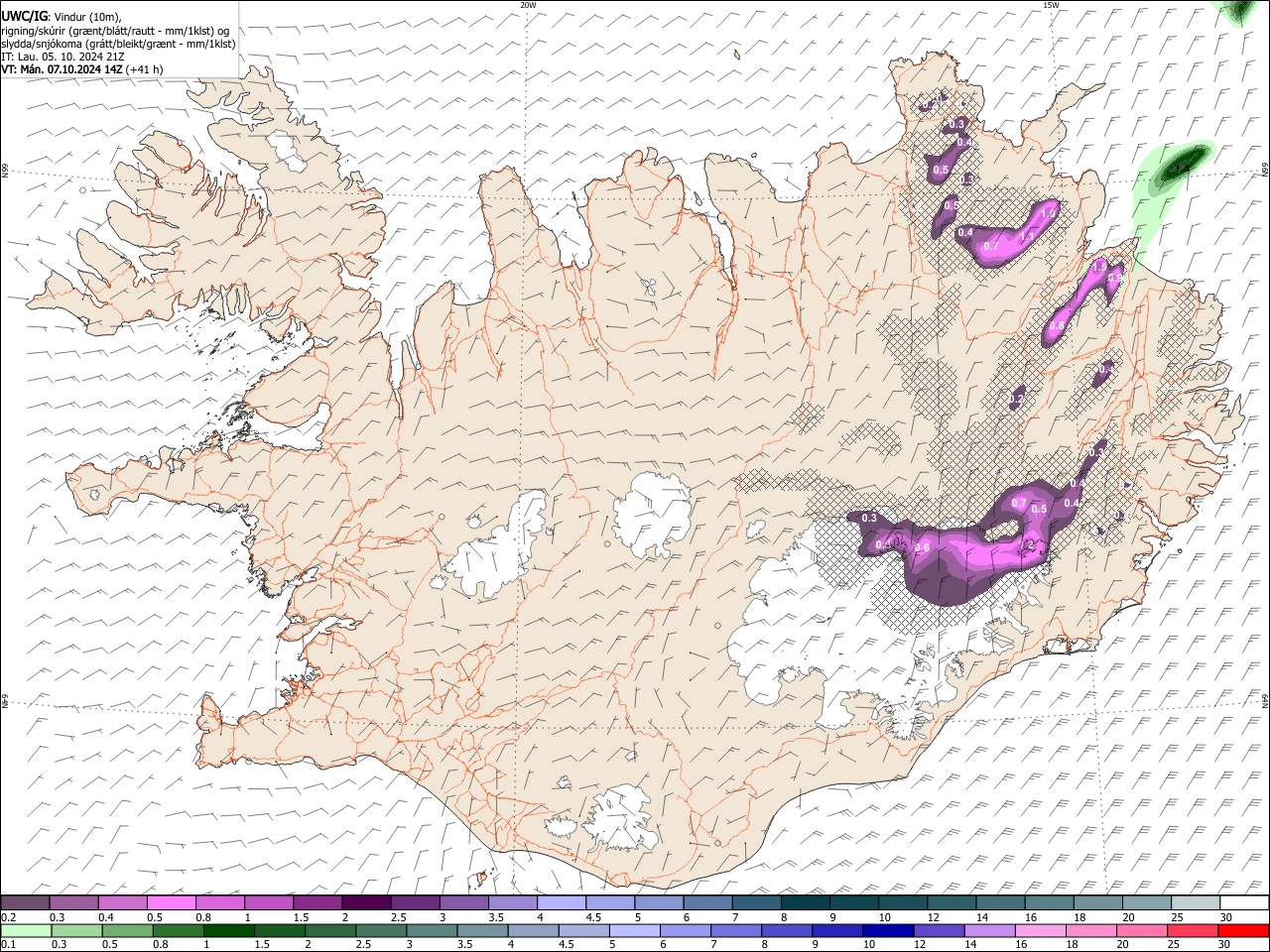Viewport: 1270px width, 952px height.
Task: Pick lower rain legend swatch starting at 0.3
Action: [76, 930]
